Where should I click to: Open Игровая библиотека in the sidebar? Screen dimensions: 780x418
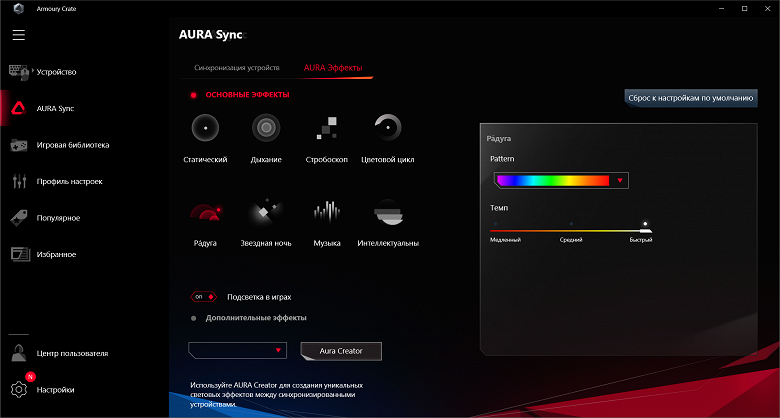tap(73, 145)
